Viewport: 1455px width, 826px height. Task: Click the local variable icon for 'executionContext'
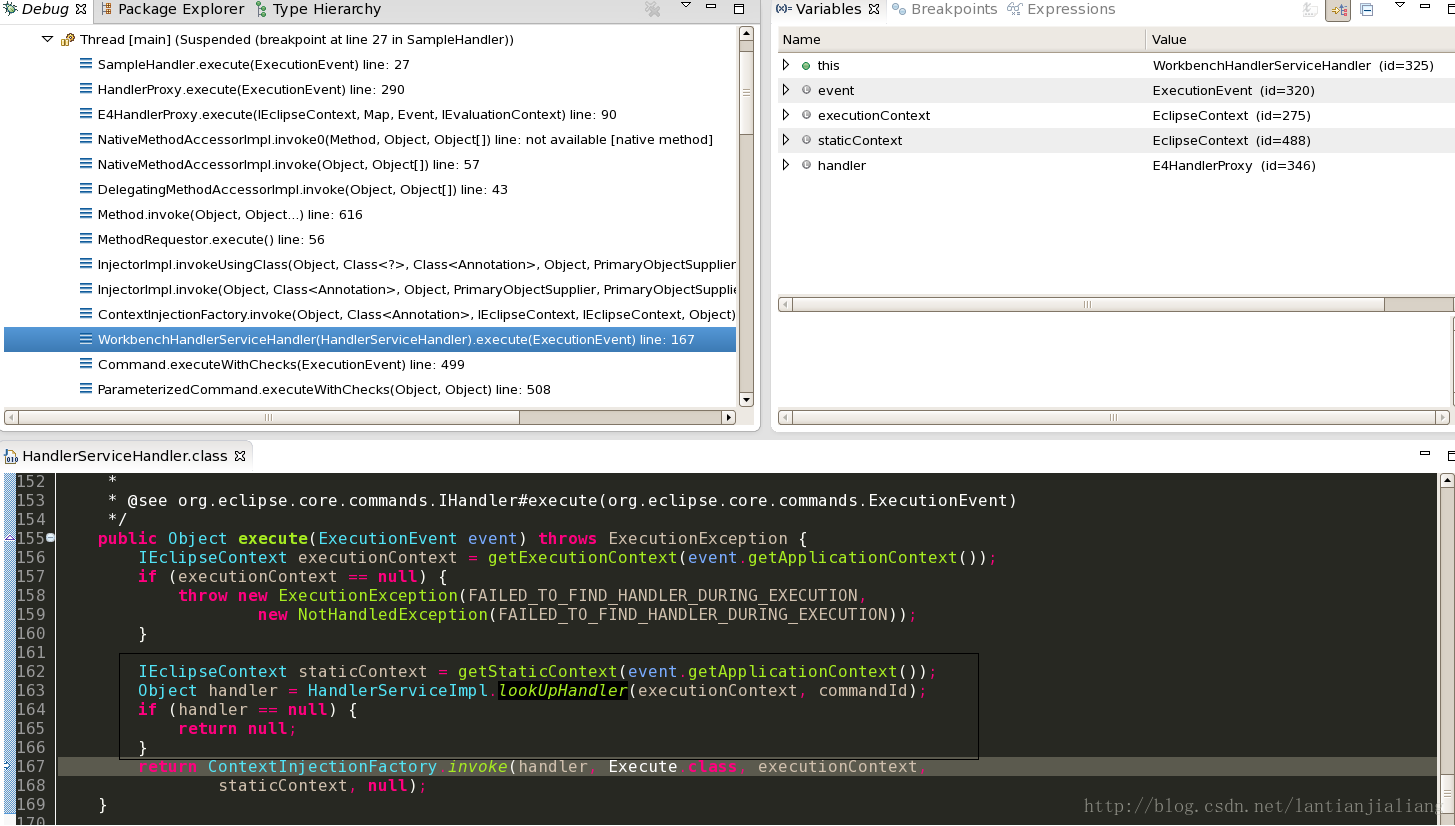[806, 115]
